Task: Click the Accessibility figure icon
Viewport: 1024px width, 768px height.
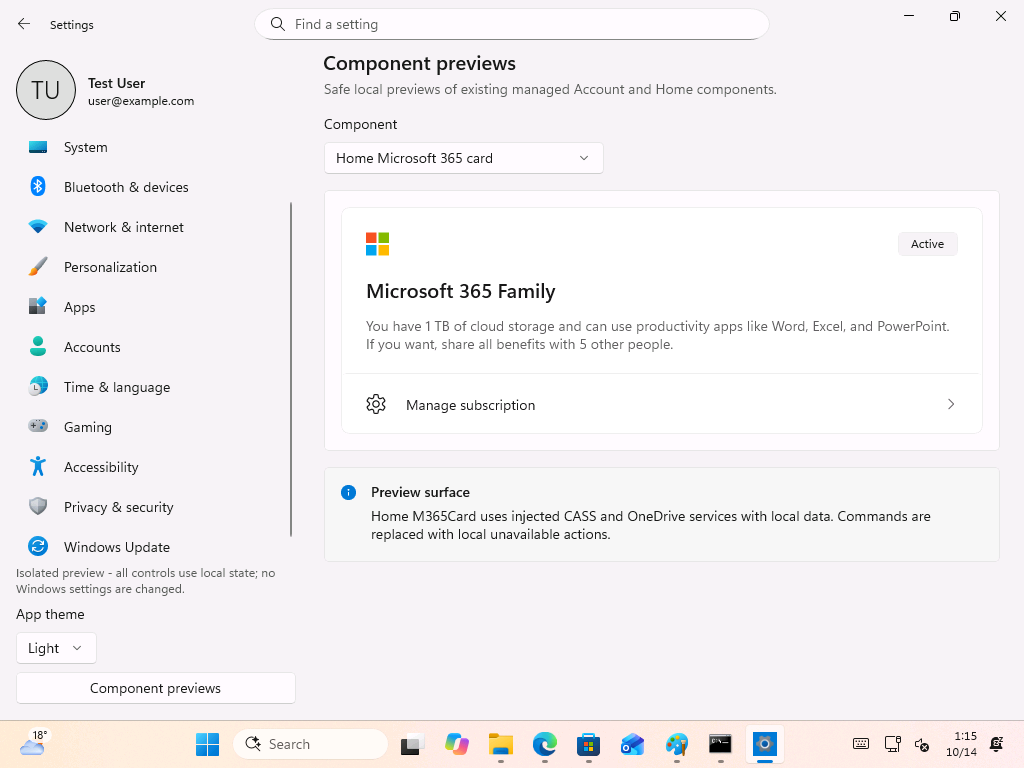Action: (38, 466)
